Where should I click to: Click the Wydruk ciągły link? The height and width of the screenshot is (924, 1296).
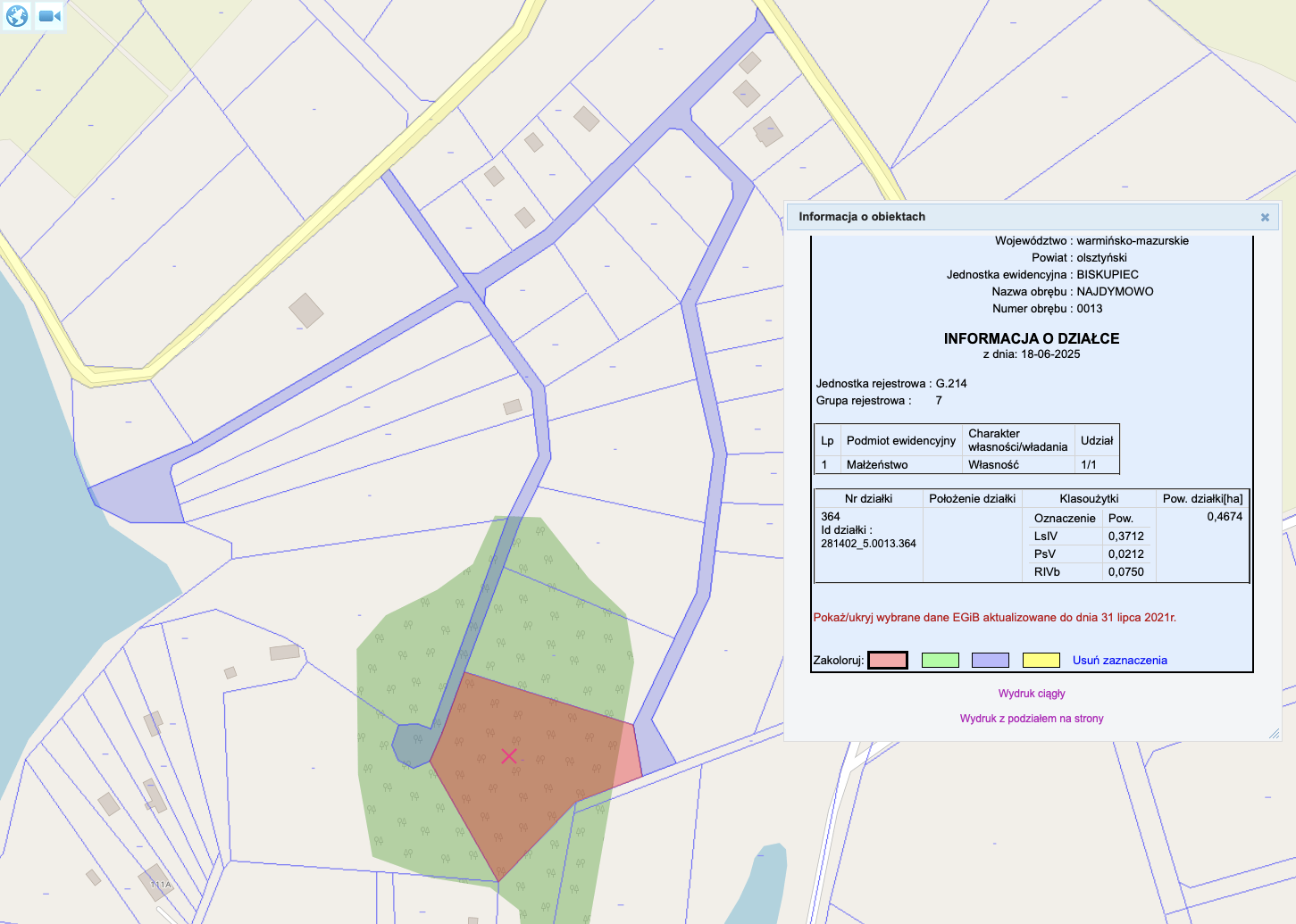click(1032, 693)
